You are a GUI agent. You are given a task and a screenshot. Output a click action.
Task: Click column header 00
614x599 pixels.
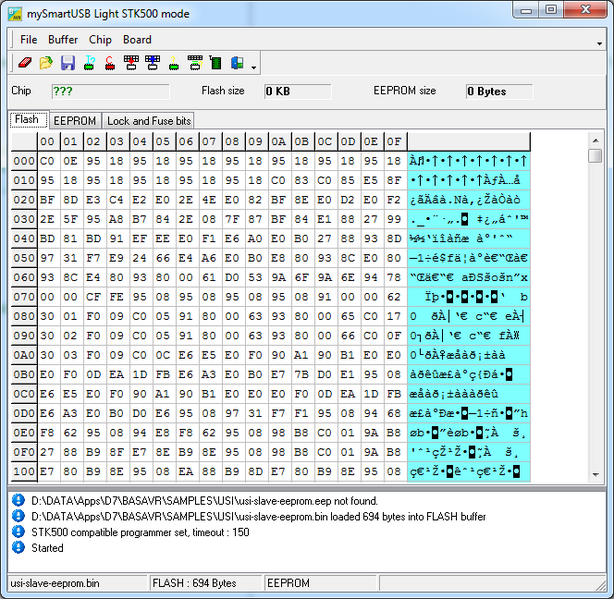click(48, 141)
